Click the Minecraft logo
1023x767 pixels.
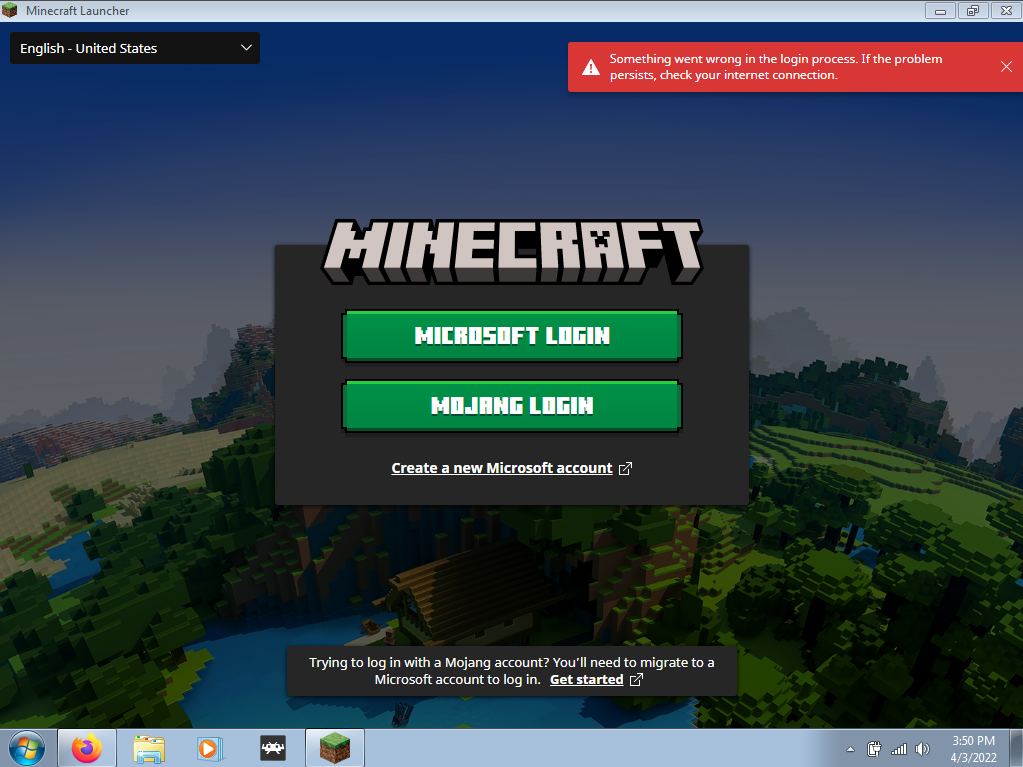[x=512, y=252]
